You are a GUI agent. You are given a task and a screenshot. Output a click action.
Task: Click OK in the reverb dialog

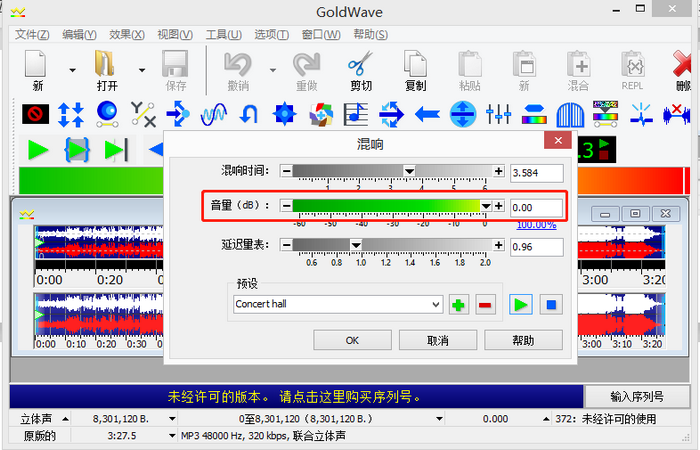pyautogui.click(x=352, y=340)
